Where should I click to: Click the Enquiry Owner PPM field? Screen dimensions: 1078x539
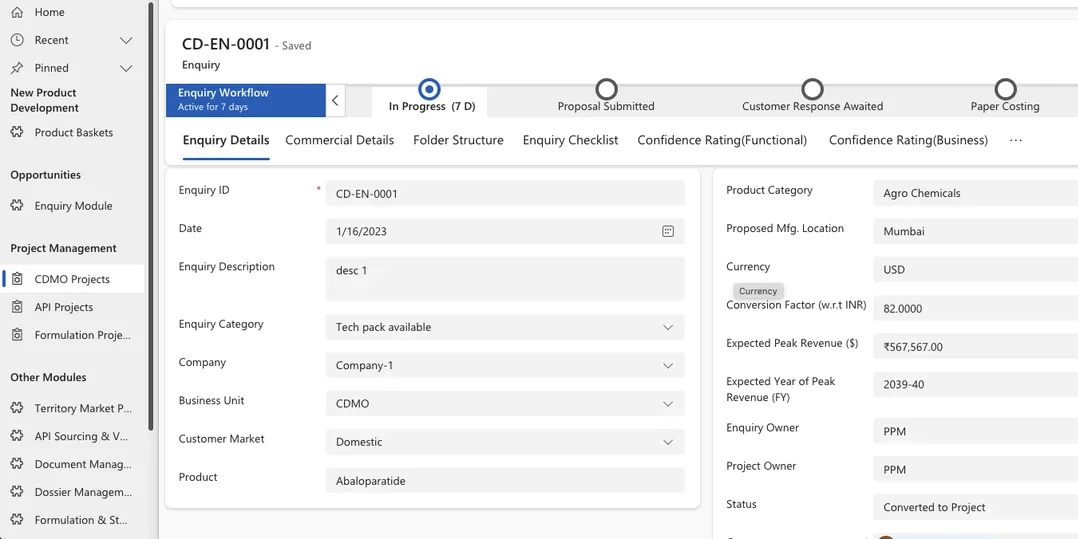[x=976, y=431]
